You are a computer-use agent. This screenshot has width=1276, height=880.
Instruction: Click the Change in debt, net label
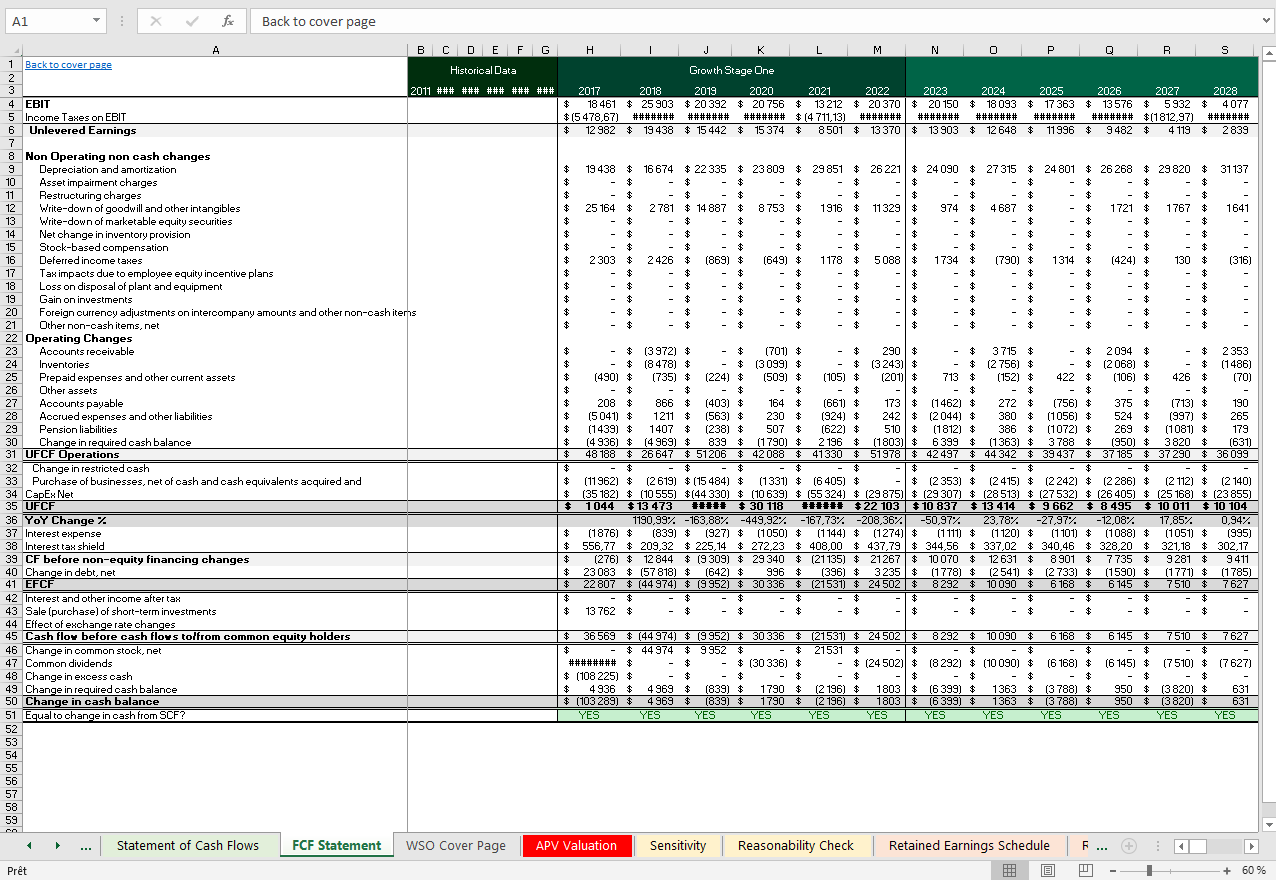click(70, 572)
